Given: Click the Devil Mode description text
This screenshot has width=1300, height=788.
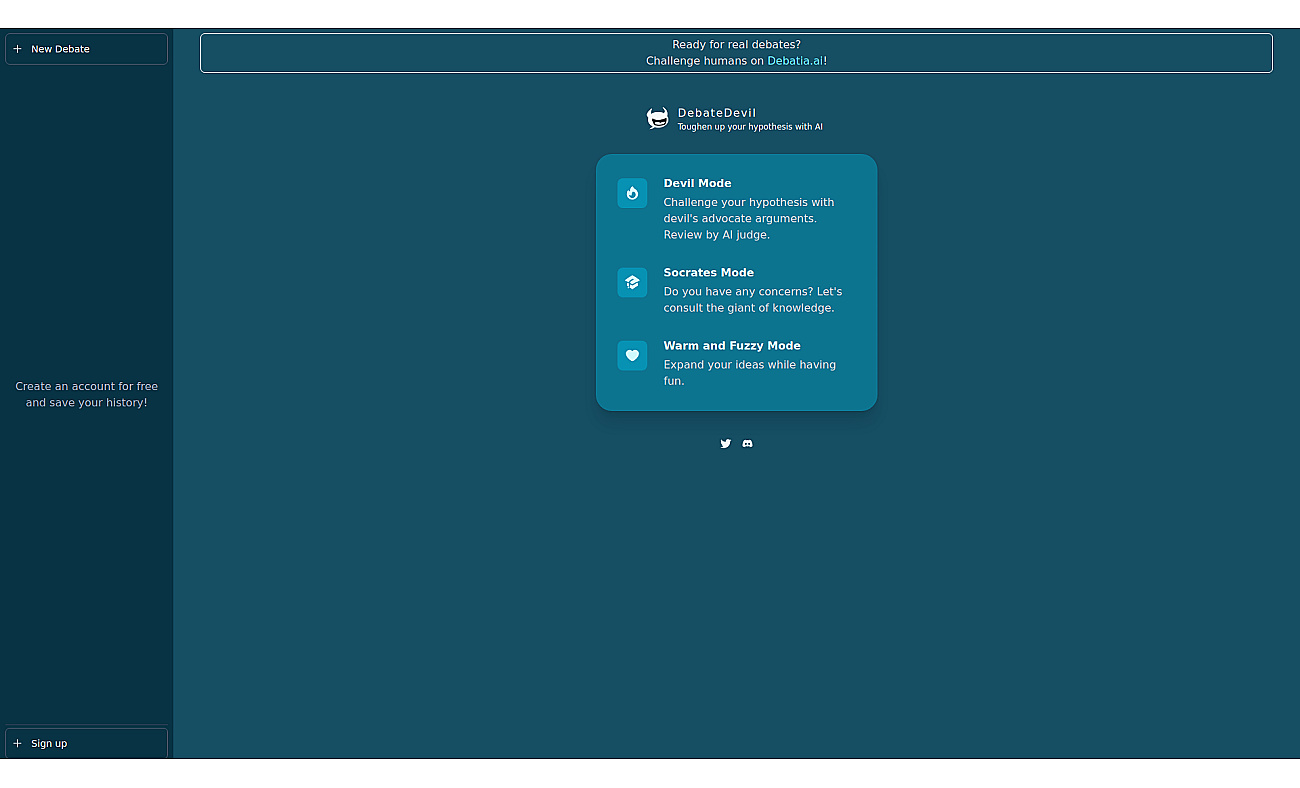Looking at the screenshot, I should (749, 218).
